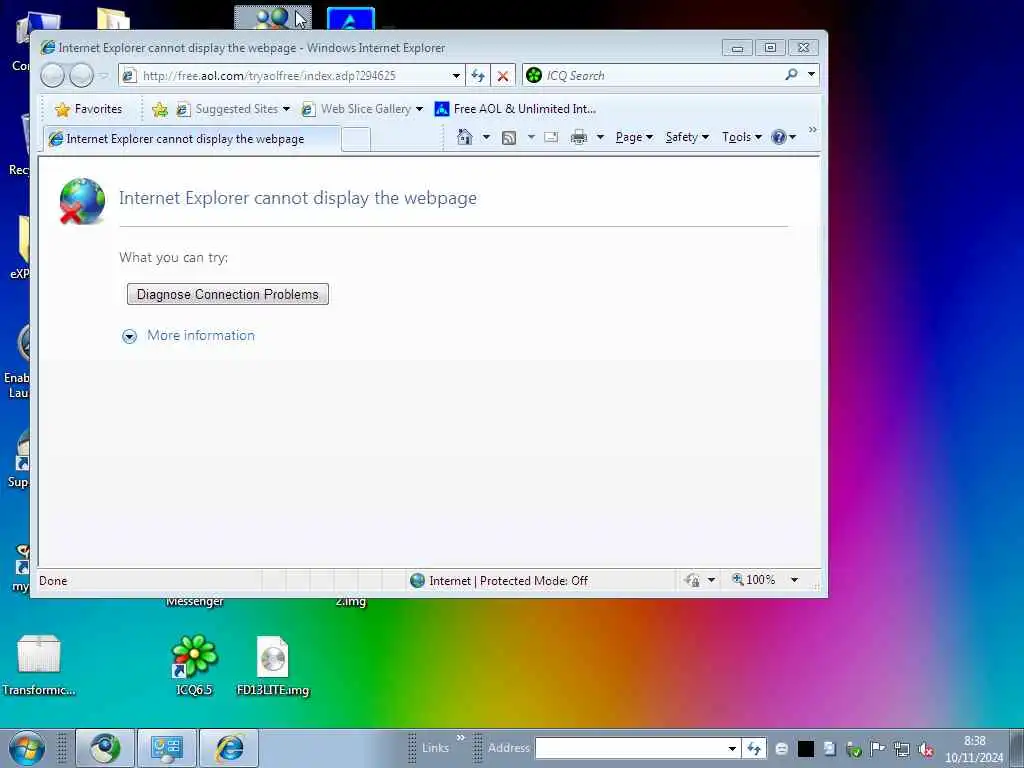Click the Home toolbar icon in Internet Explorer
This screenshot has height=768, width=1024.
464,137
